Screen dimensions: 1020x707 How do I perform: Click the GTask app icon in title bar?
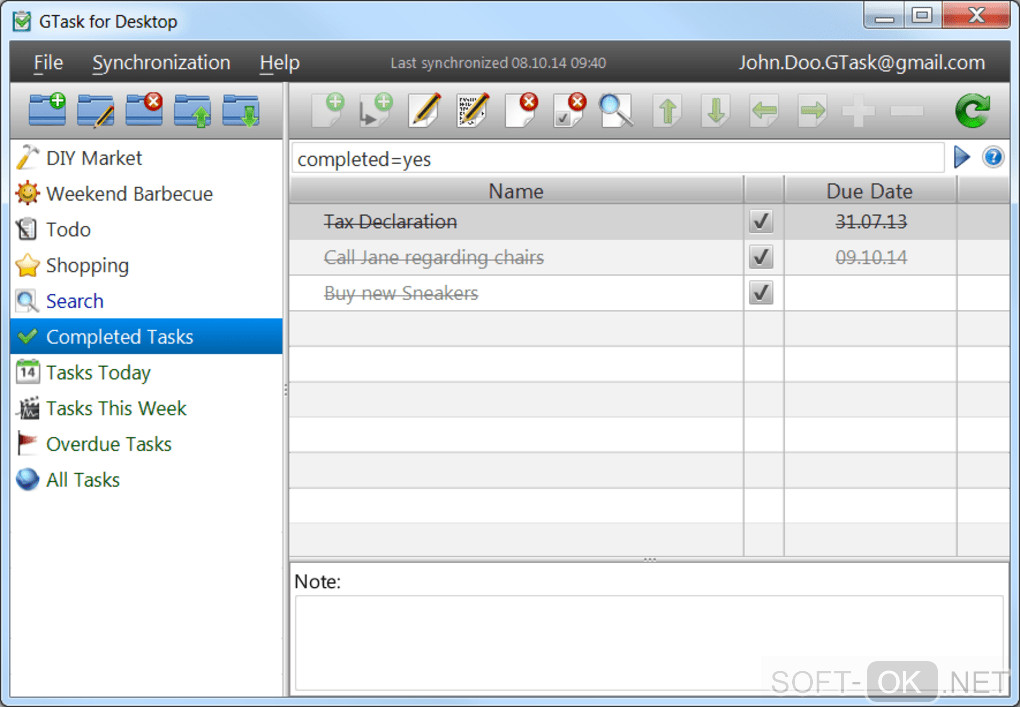[22, 21]
